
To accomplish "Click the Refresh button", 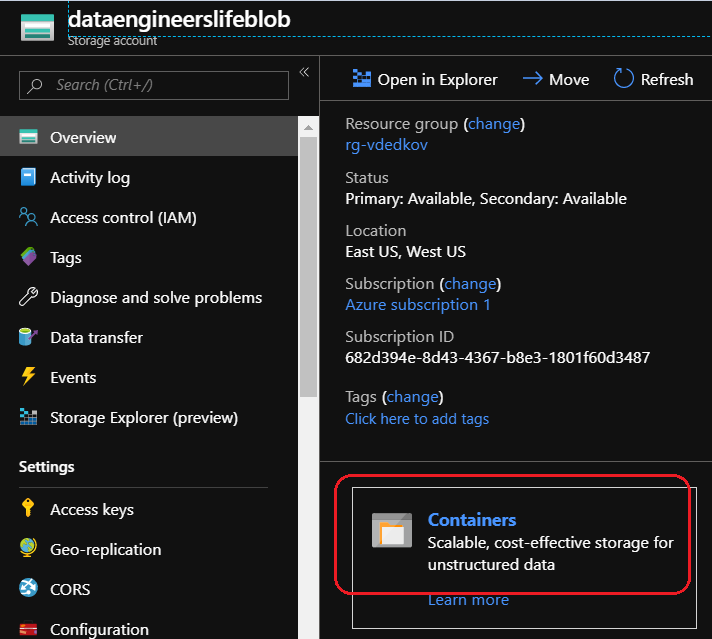I will click(x=653, y=79).
